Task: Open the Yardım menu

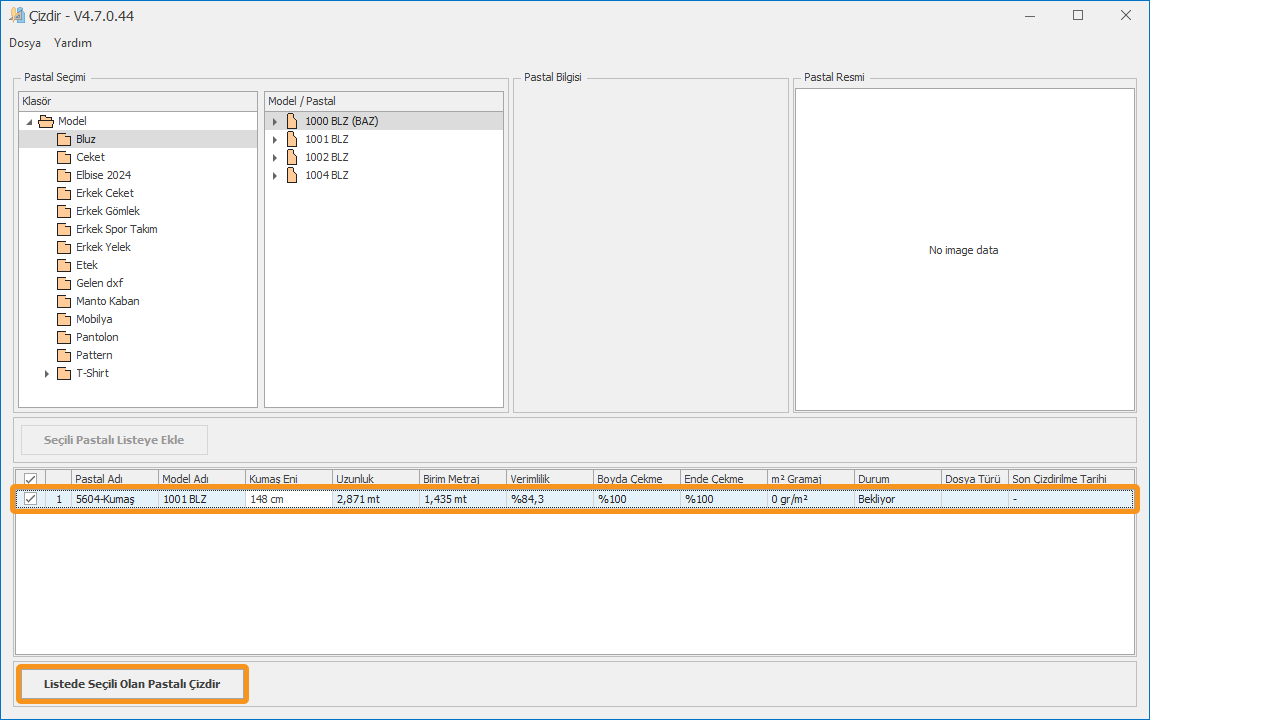Action: [x=73, y=43]
